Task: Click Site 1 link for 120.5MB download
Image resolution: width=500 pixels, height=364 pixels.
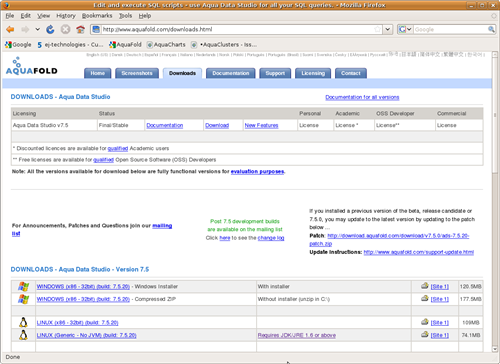Action: pos(440,286)
